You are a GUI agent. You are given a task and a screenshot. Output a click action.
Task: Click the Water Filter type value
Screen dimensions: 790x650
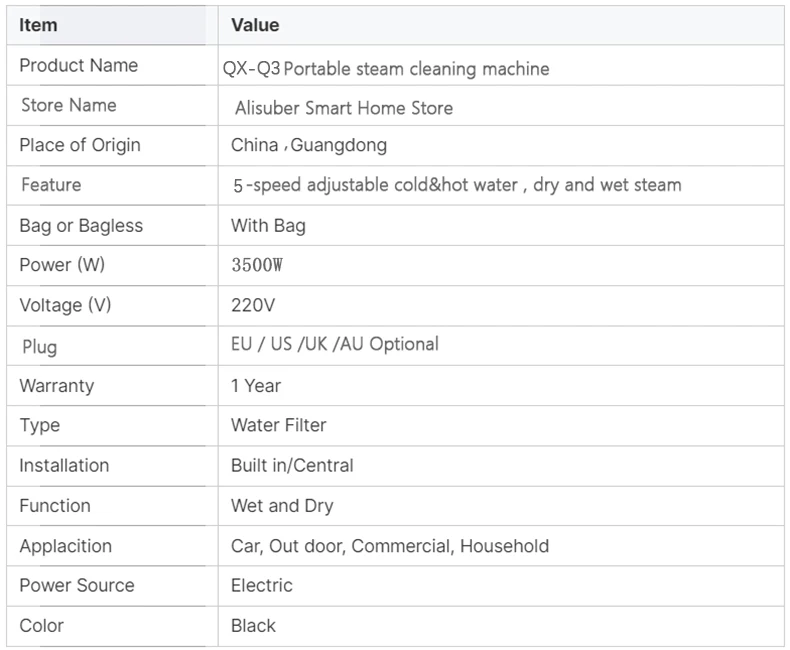[x=279, y=425]
